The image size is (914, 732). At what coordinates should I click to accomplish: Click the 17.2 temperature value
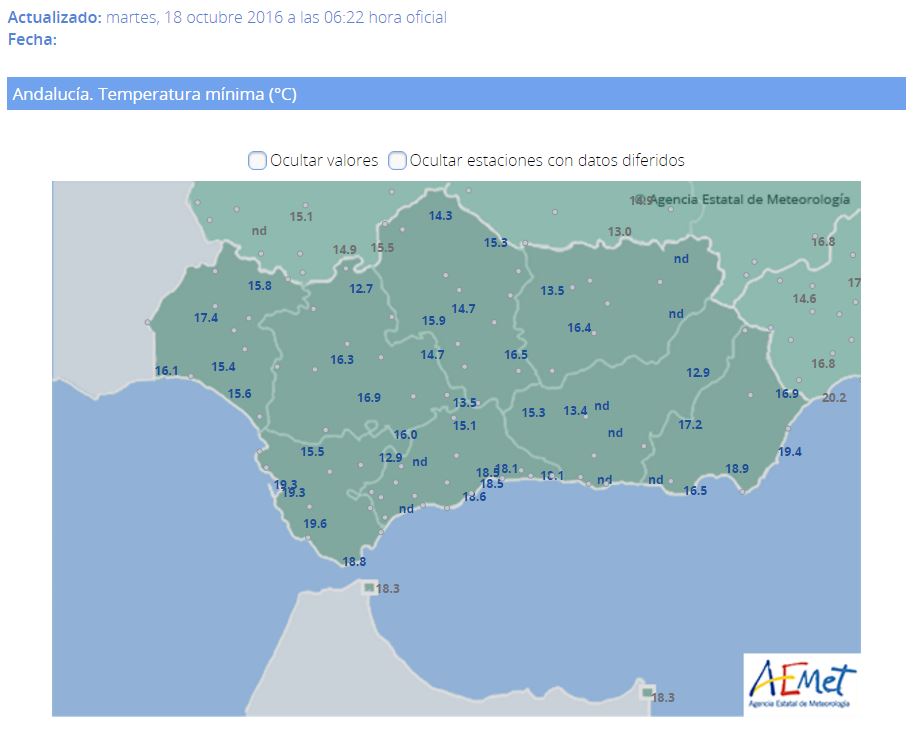pos(690,425)
